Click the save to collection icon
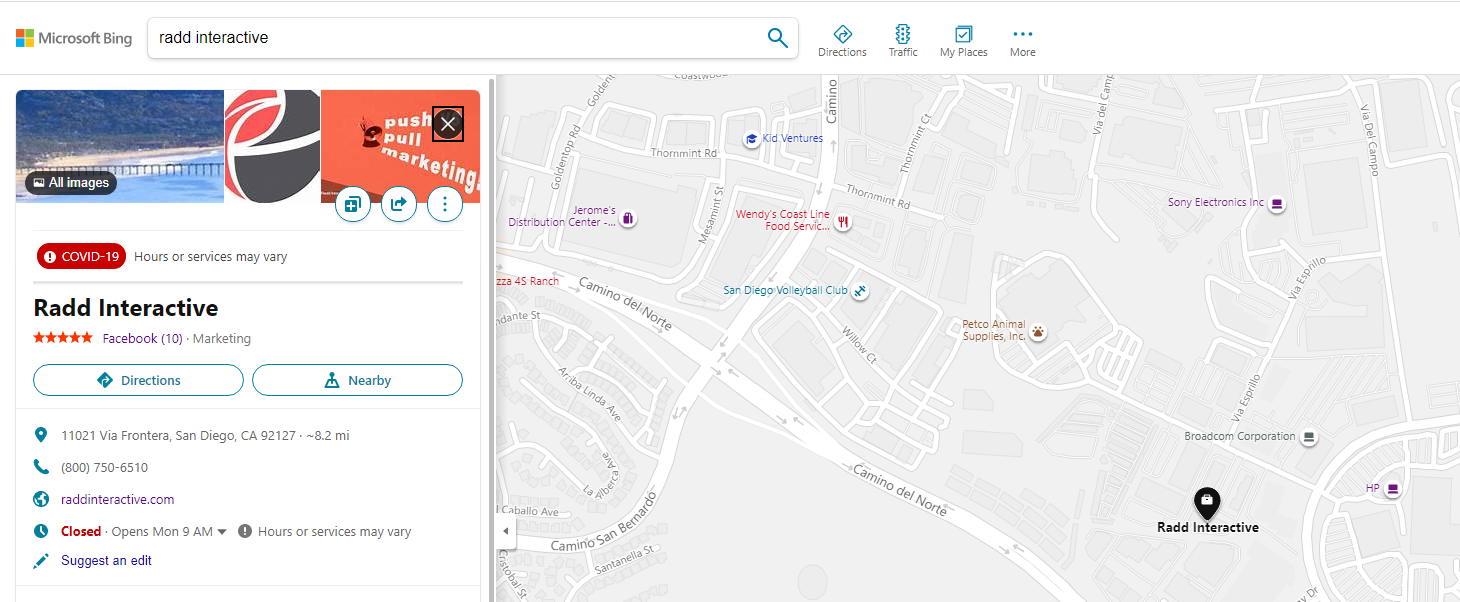Image resolution: width=1460 pixels, height=602 pixels. coord(352,205)
